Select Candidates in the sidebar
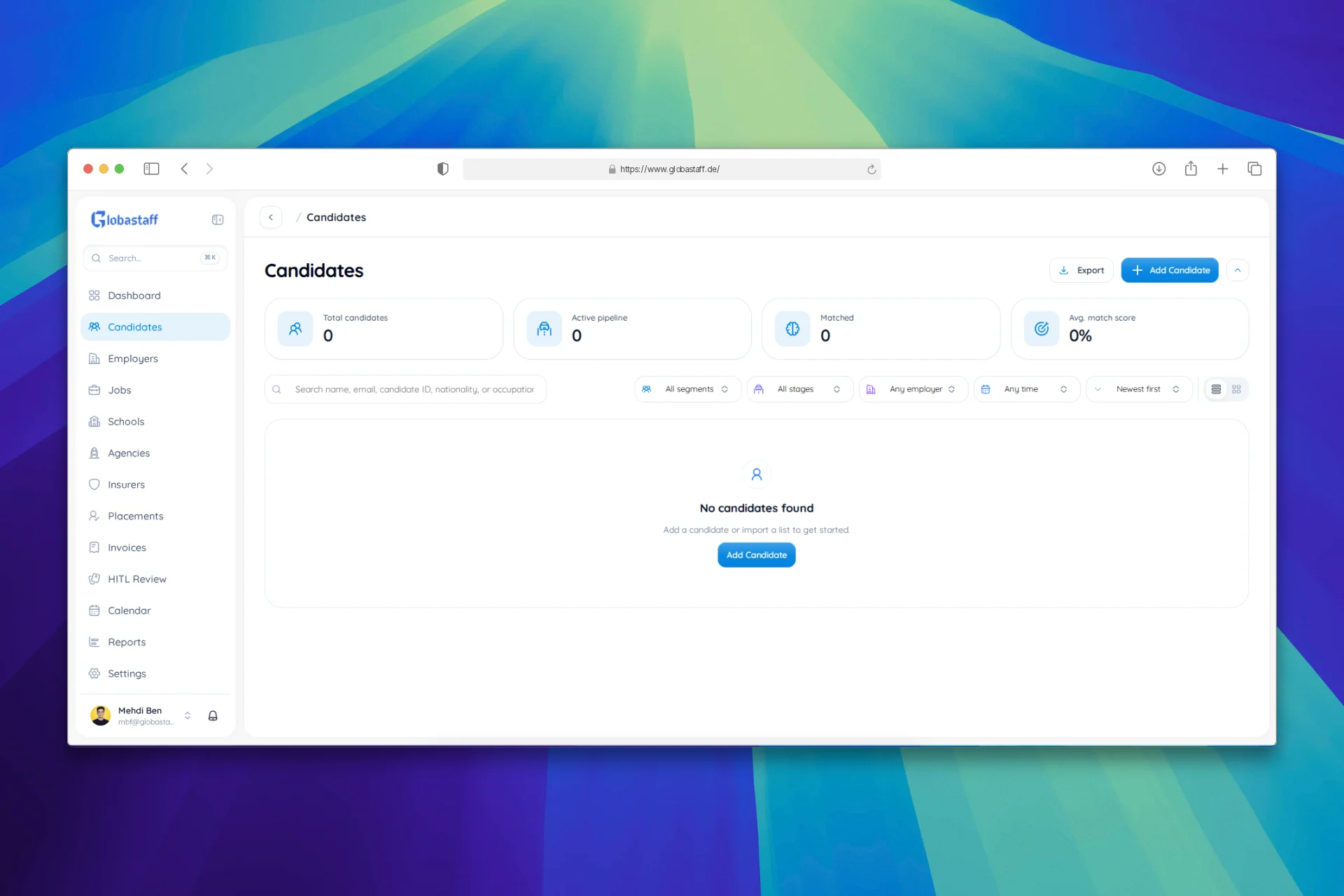 155,327
